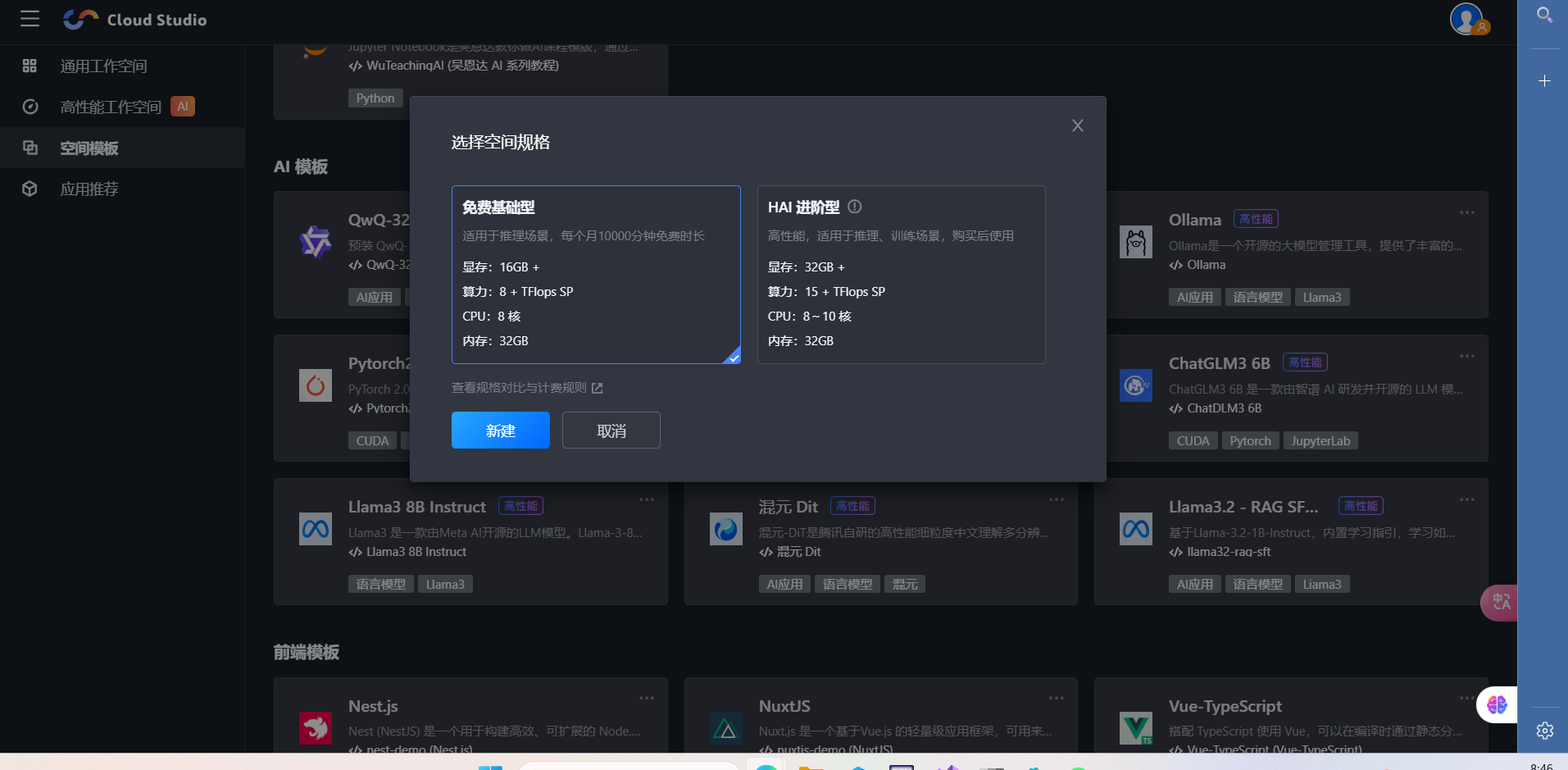Click the 混元 Dit template icon
The image size is (1568, 770).
tap(725, 529)
